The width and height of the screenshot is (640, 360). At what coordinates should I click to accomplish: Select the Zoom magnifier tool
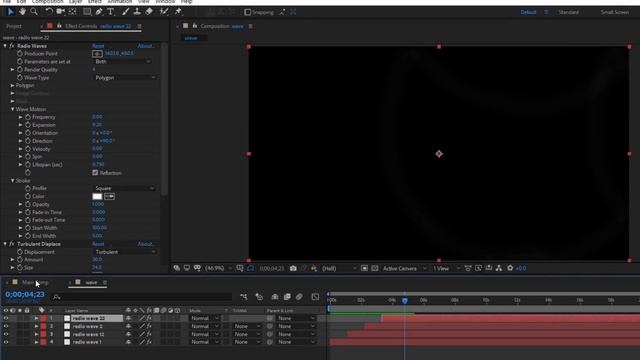point(34,12)
